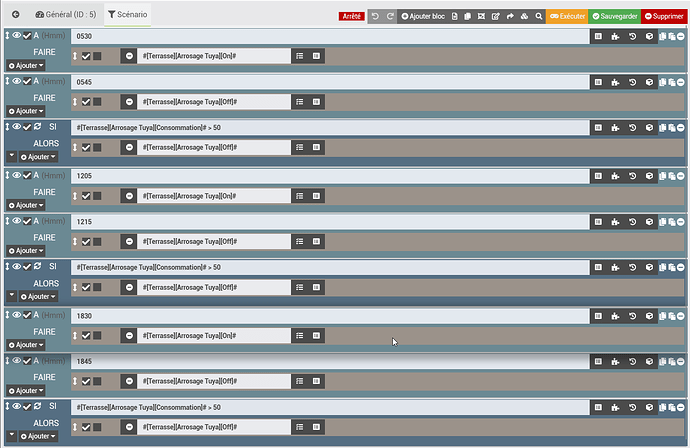Click cube icon on 1205 block

(x=650, y=176)
